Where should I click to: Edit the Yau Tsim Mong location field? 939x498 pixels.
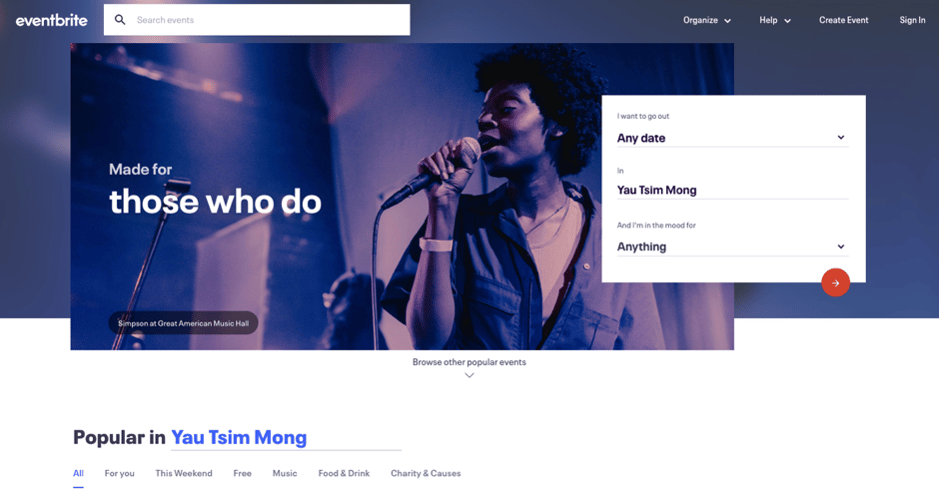pyautogui.click(x=732, y=190)
